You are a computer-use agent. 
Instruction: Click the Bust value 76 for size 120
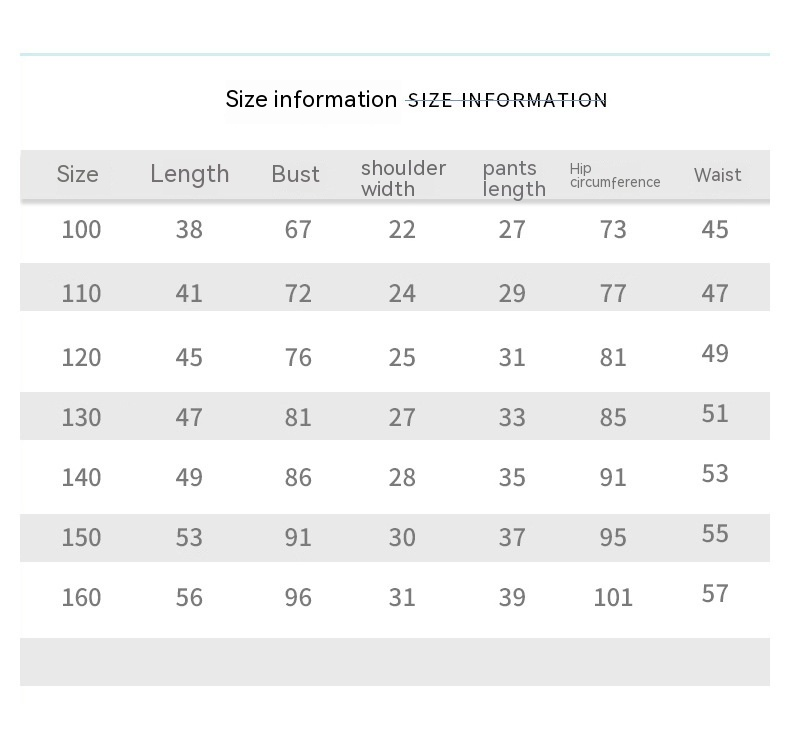pos(298,357)
